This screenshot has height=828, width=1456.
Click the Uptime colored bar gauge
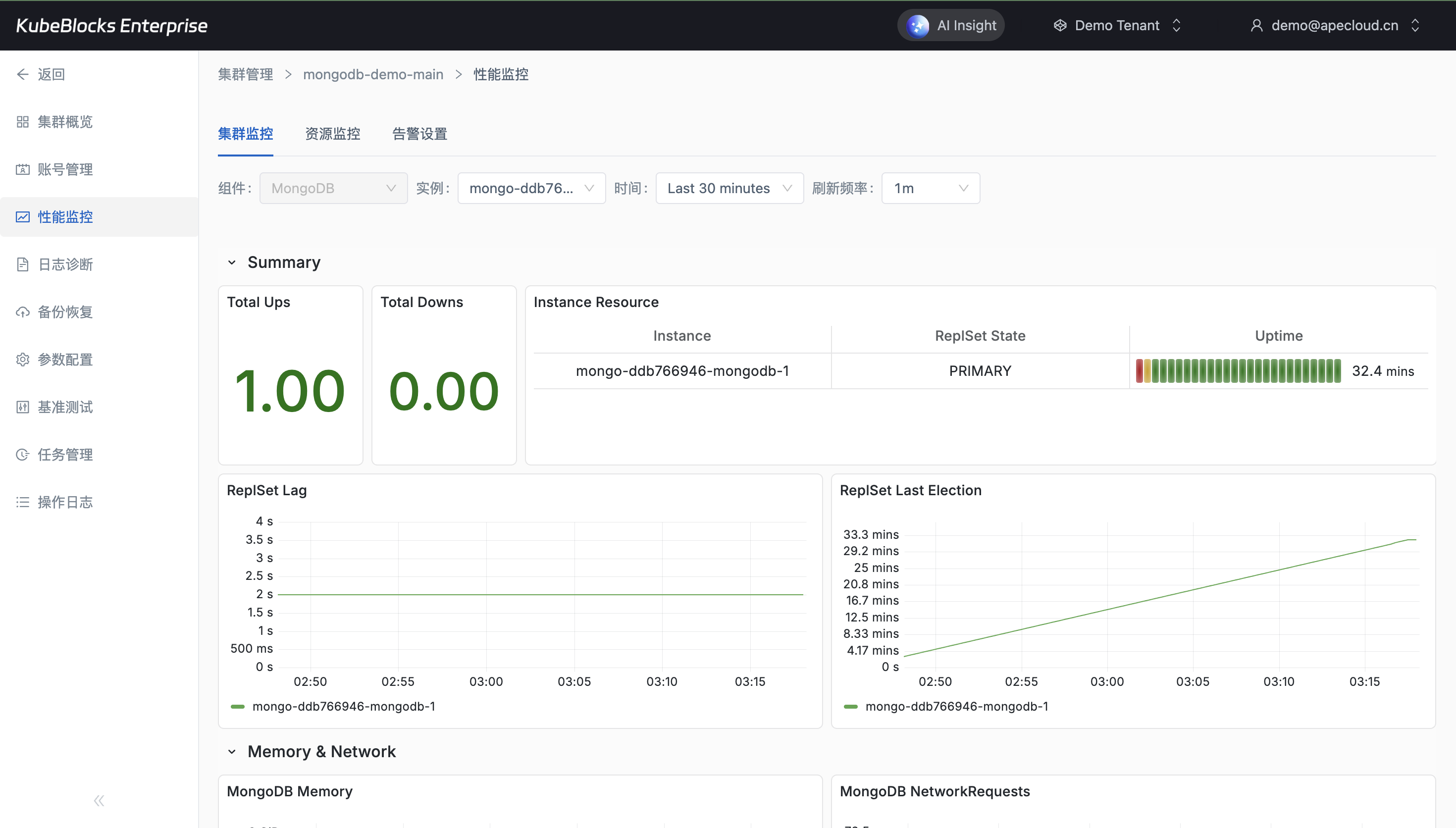coord(1238,371)
